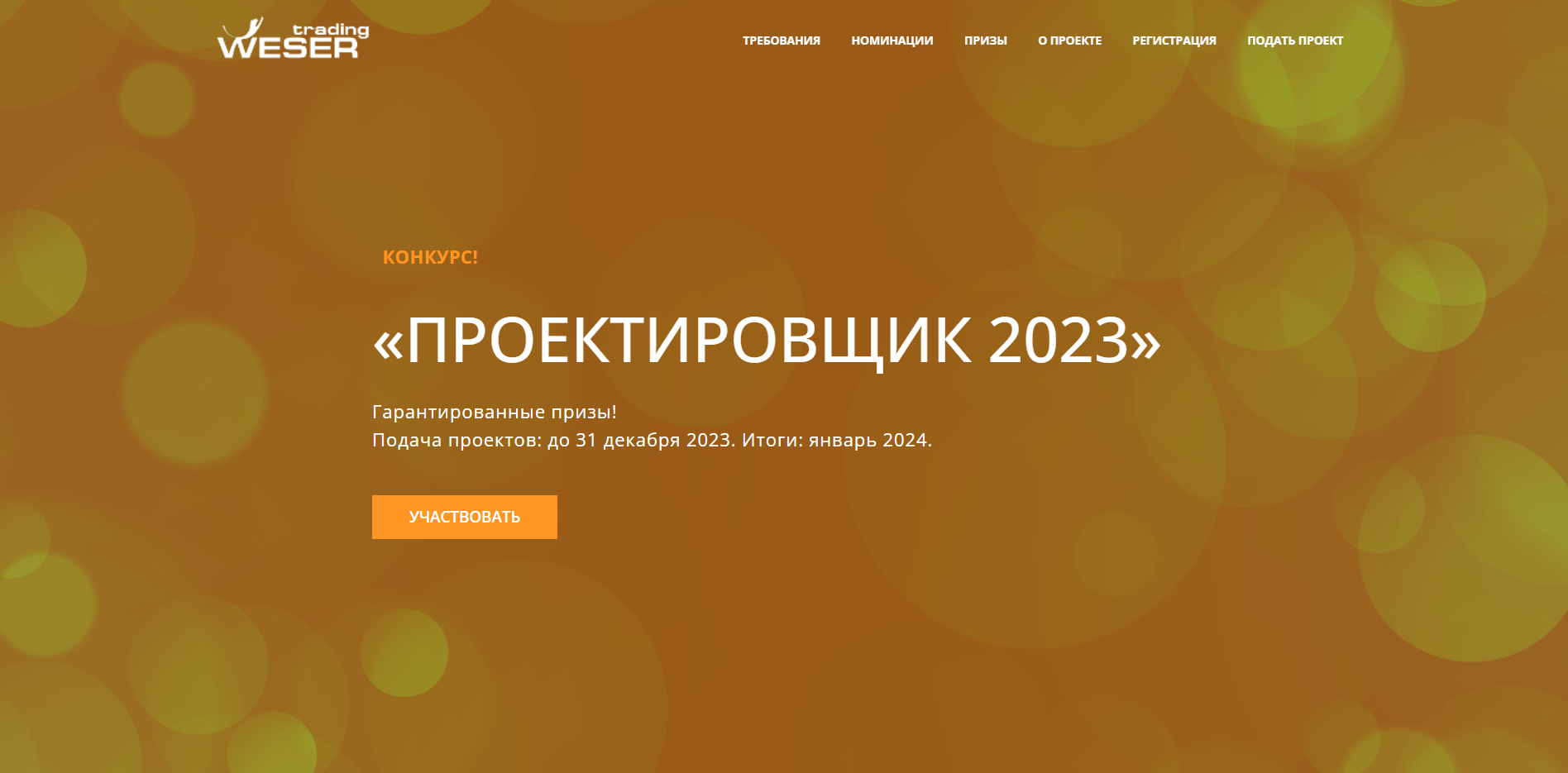Open the НОМИНАЦИИ section
1568x773 pixels.
pos(891,40)
